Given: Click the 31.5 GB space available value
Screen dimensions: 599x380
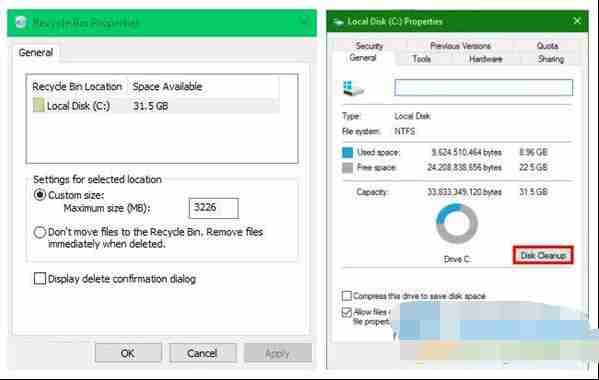Looking at the screenshot, I should click(151, 106).
